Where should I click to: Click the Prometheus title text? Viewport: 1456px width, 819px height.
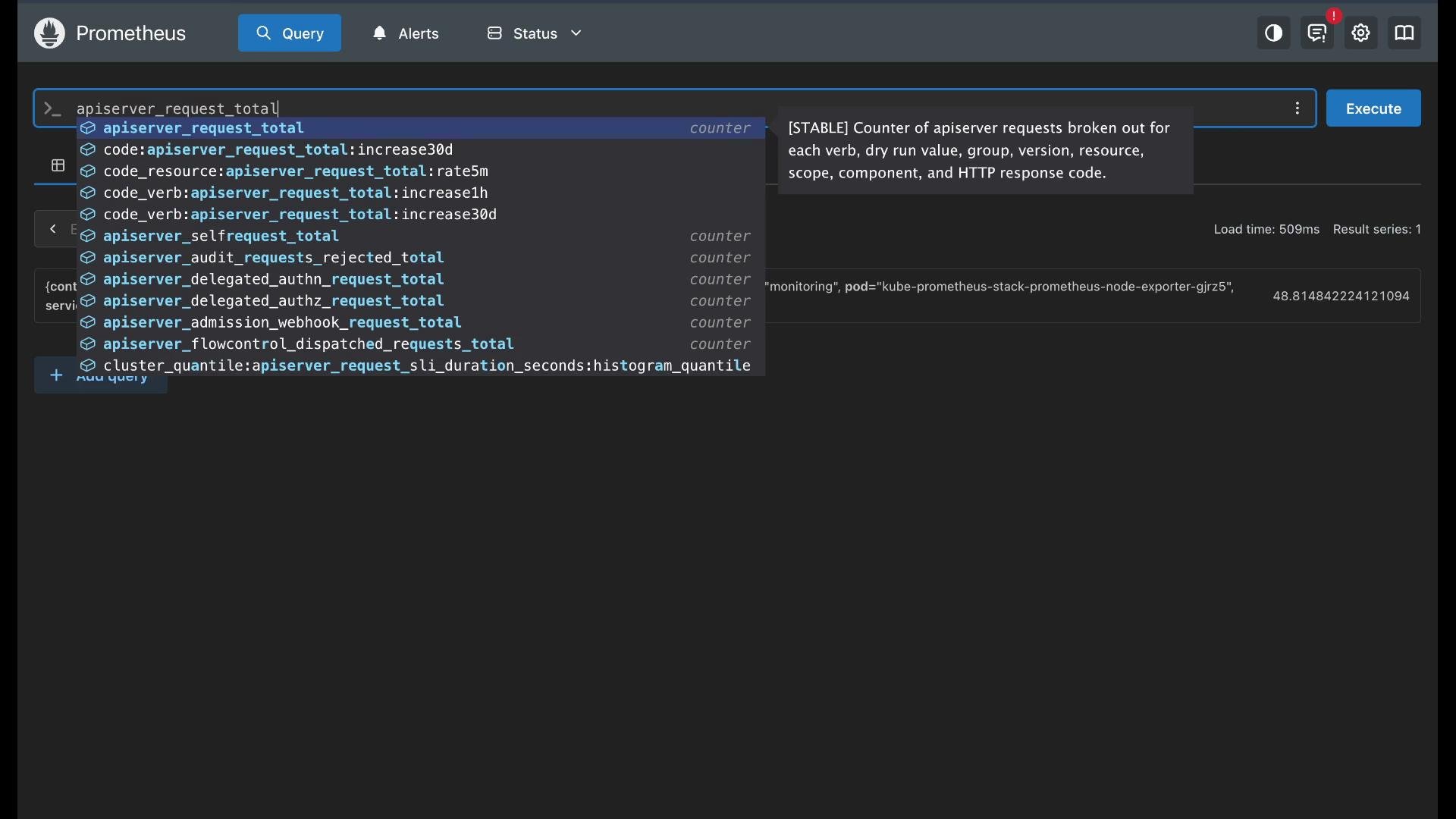[x=131, y=33]
